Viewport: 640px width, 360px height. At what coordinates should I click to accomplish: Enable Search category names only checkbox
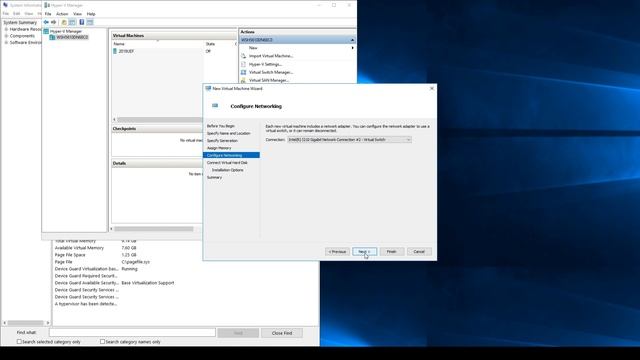(102, 342)
